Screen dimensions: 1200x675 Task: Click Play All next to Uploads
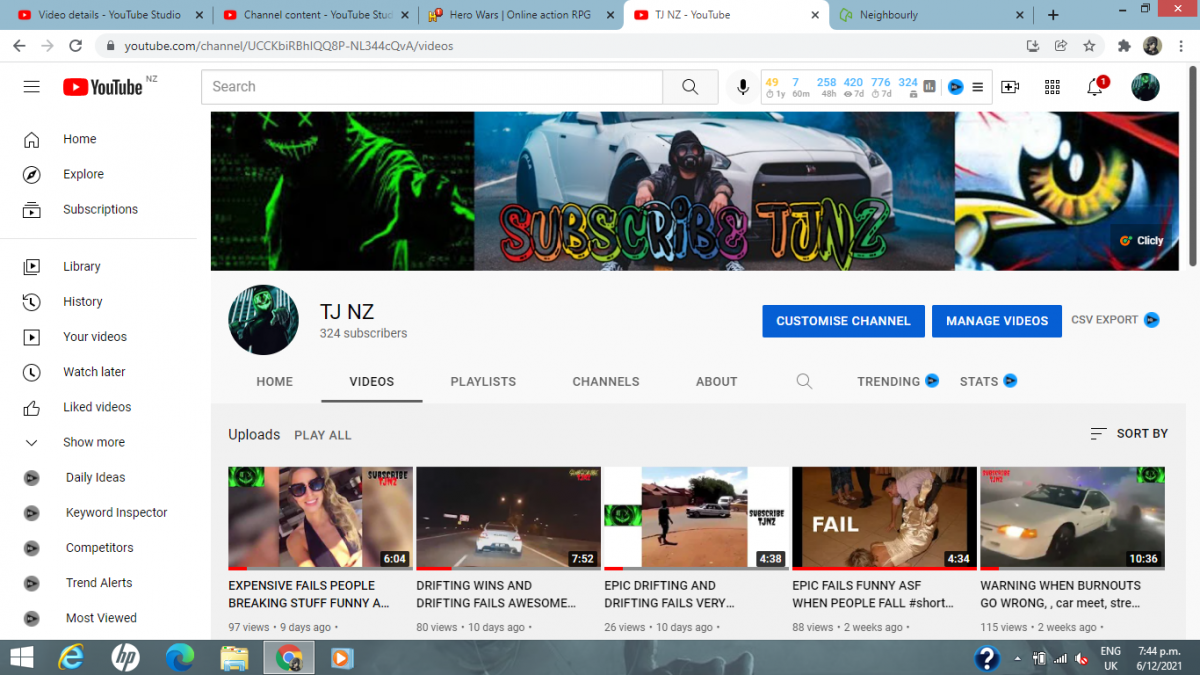tap(322, 435)
